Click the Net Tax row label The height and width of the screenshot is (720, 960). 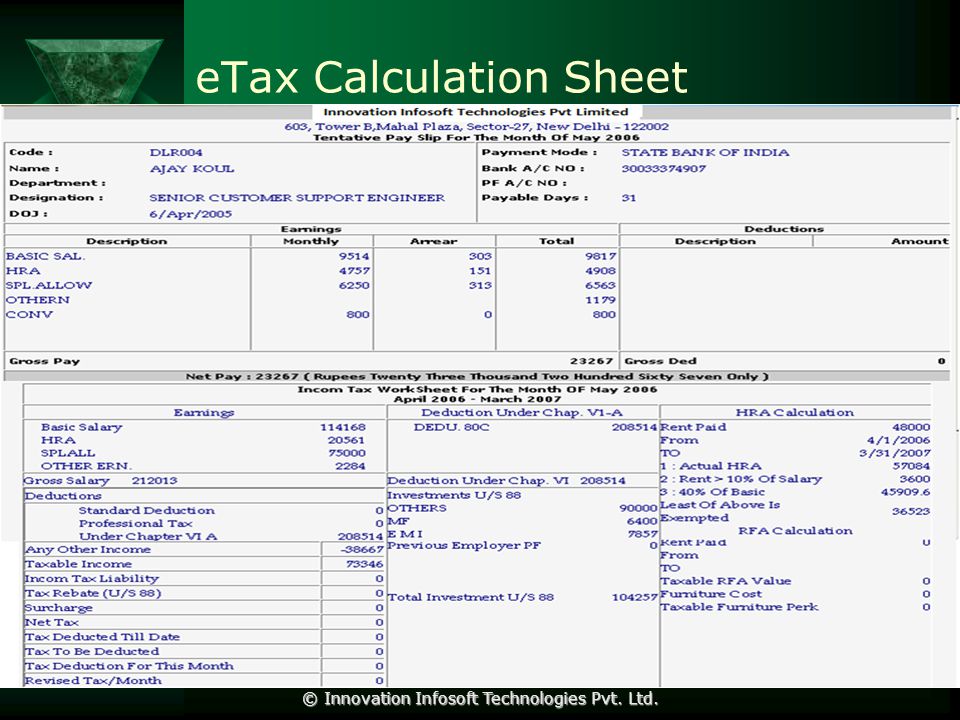click(x=51, y=623)
